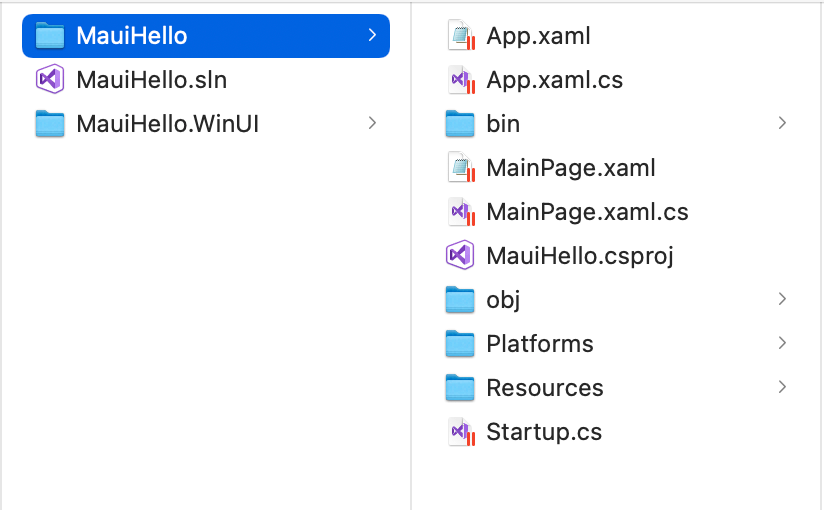The width and height of the screenshot is (824, 510).
Task: Click the App.xaml.cs file icon
Action: (x=461, y=79)
